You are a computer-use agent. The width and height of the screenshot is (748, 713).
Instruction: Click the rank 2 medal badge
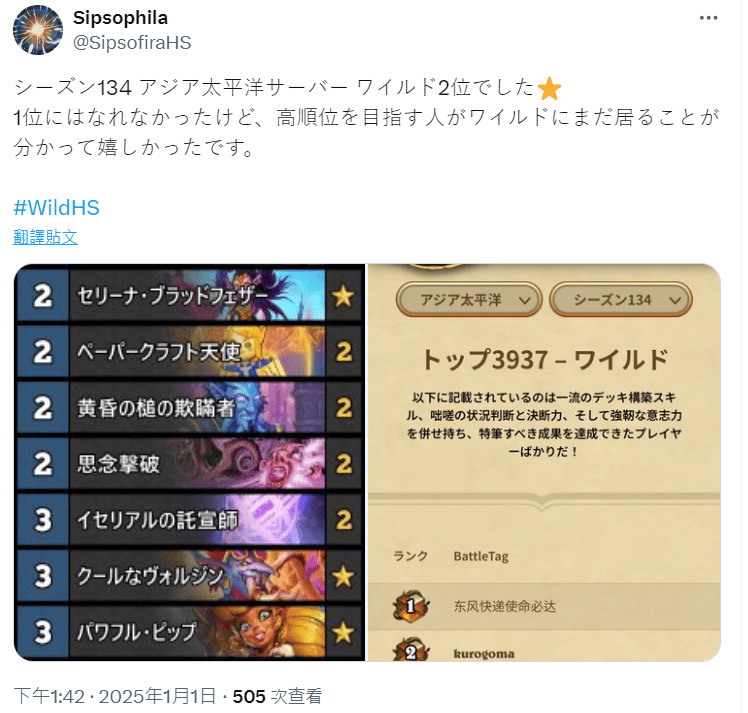[x=411, y=650]
